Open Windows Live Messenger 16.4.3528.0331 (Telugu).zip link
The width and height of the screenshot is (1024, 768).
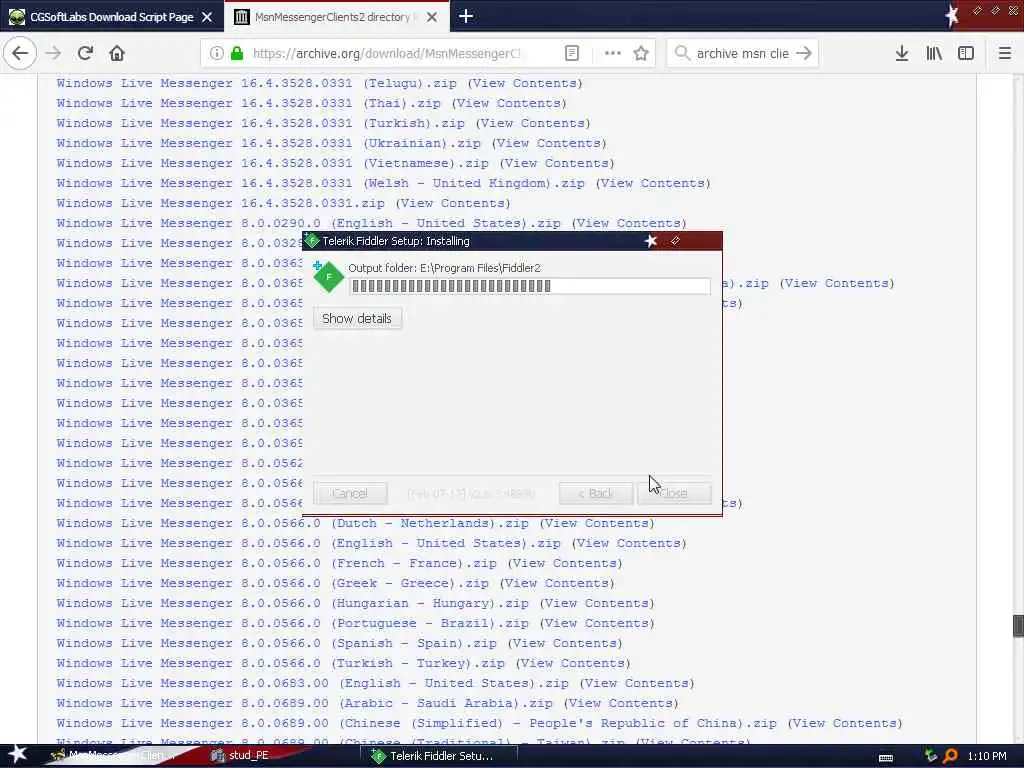tap(257, 83)
